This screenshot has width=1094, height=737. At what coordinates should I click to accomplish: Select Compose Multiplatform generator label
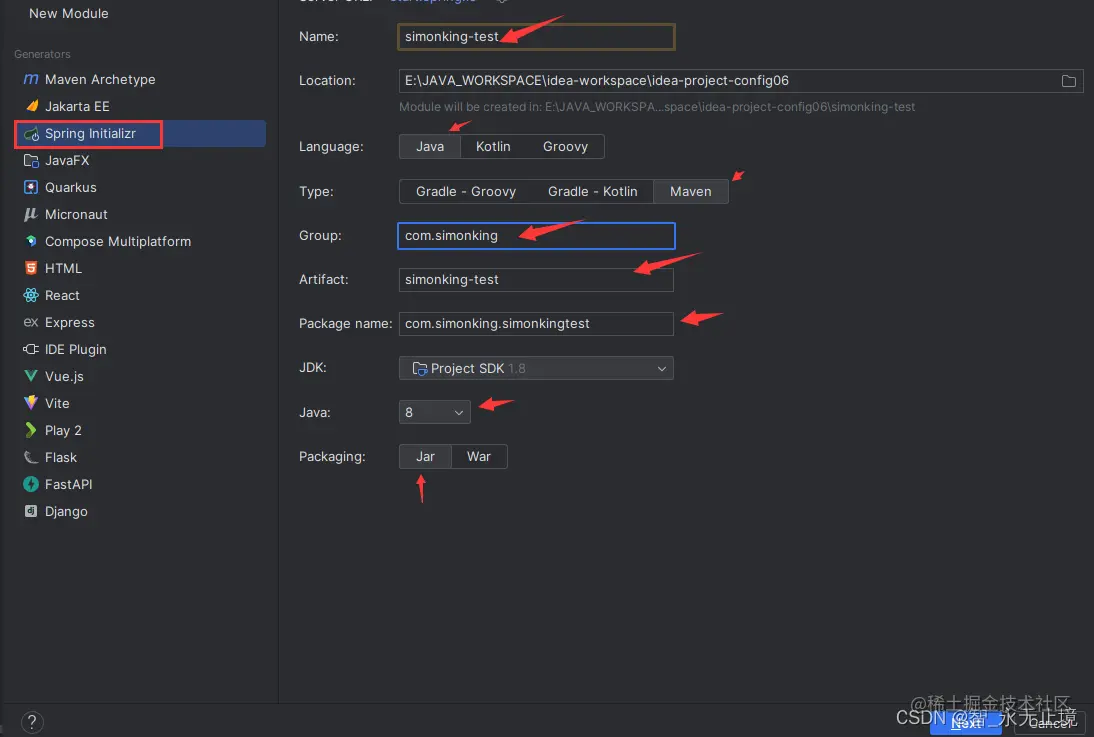[118, 241]
